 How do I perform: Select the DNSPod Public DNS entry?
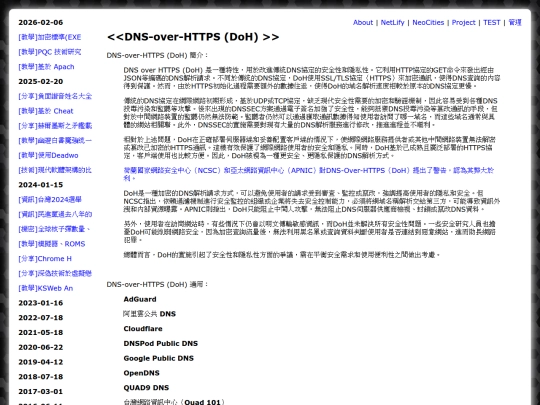coord(160,344)
